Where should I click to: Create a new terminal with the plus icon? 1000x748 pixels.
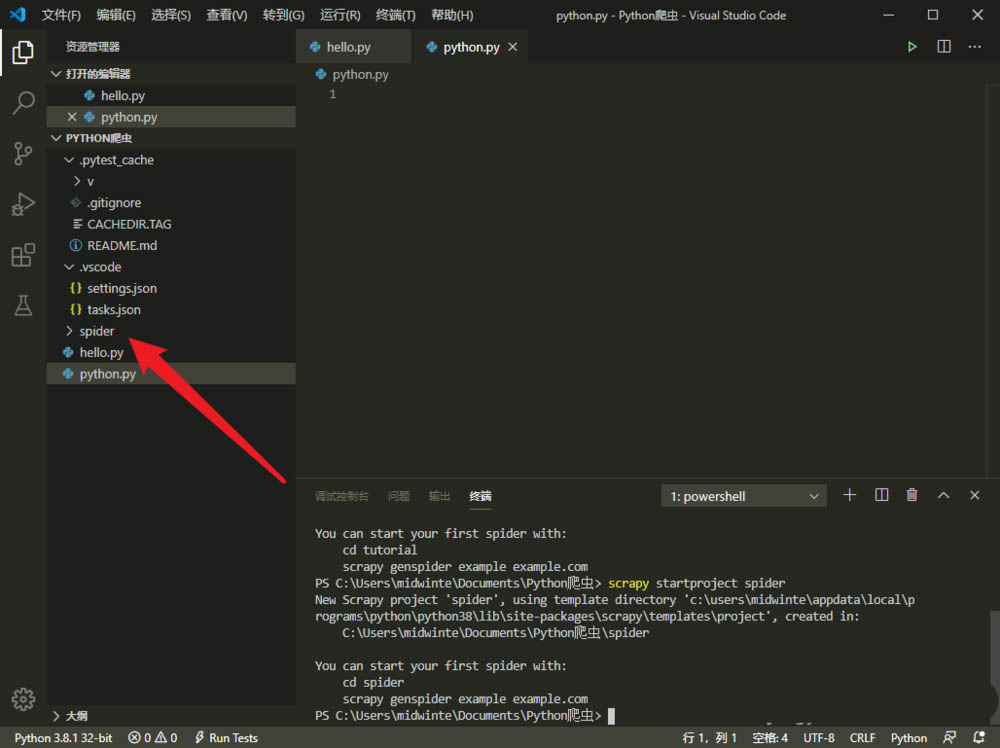click(849, 494)
